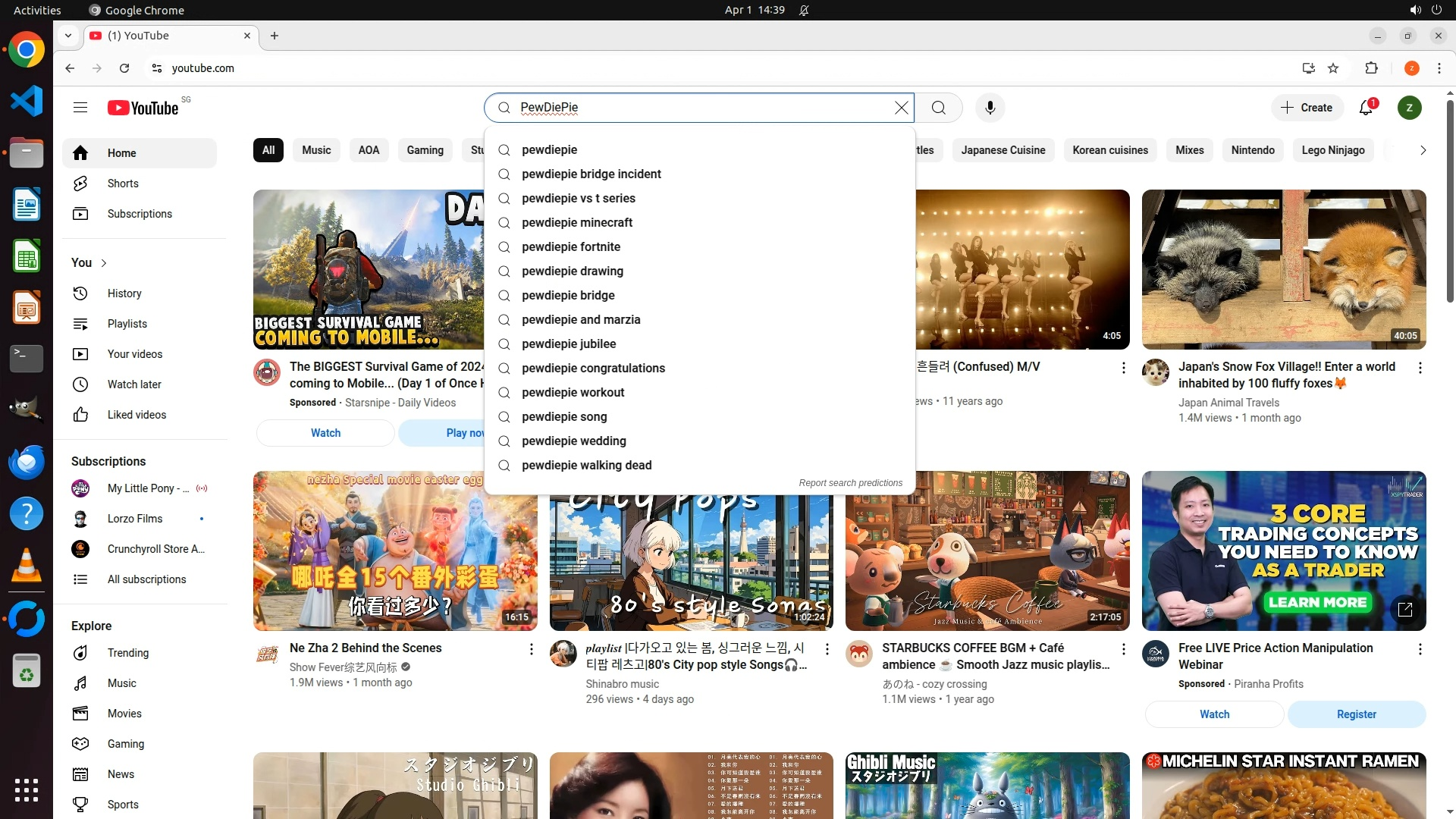Viewport: 1456px width, 819px height.
Task: Click the search magnifier button
Action: pos(939,108)
